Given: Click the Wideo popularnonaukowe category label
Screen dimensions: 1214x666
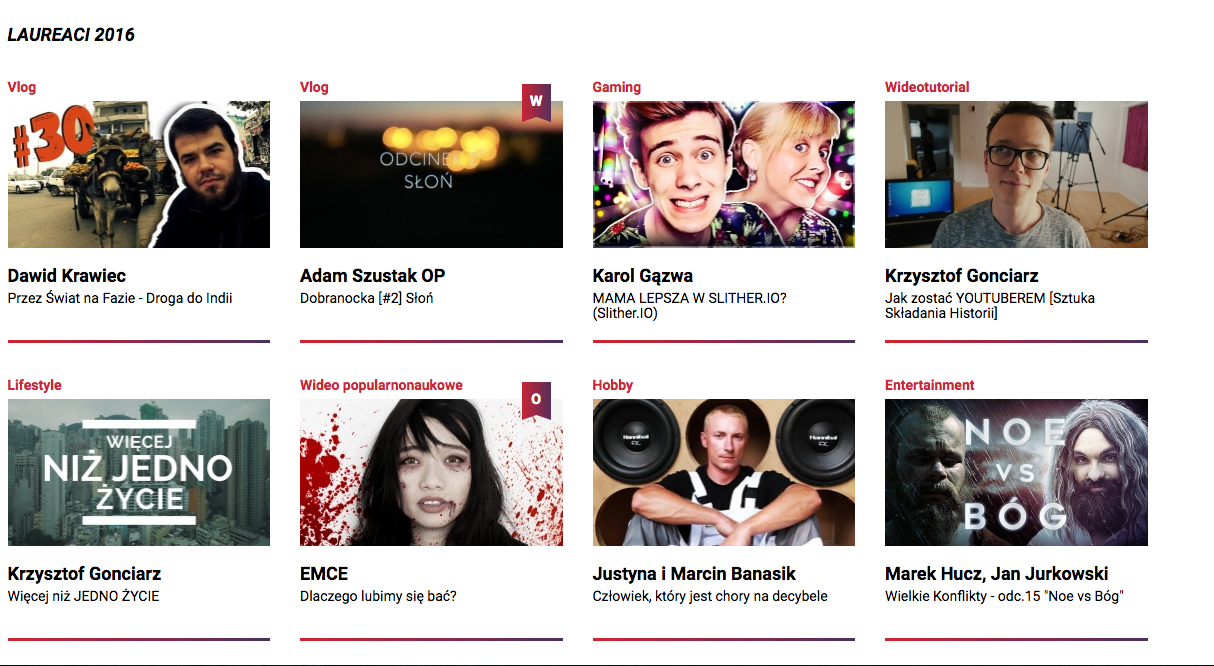Looking at the screenshot, I should [381, 385].
